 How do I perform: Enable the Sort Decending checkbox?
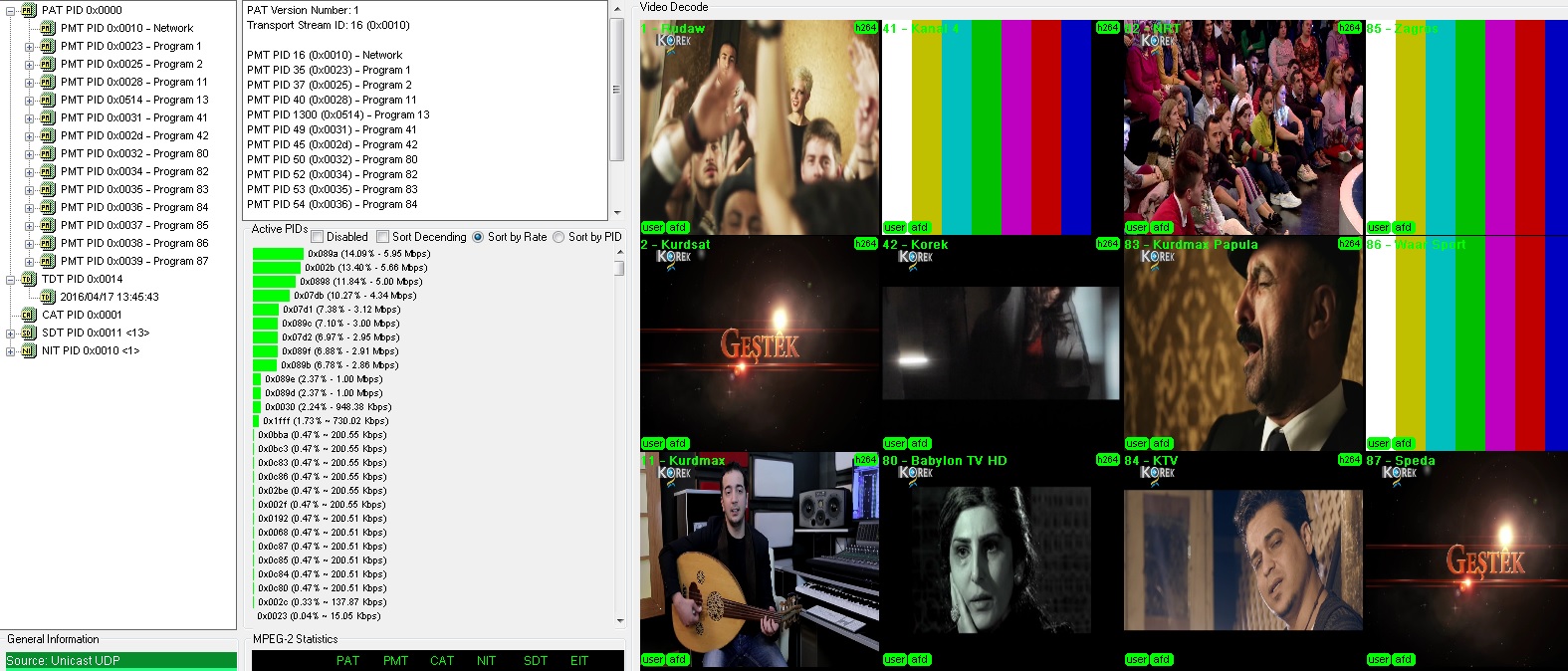click(x=383, y=237)
